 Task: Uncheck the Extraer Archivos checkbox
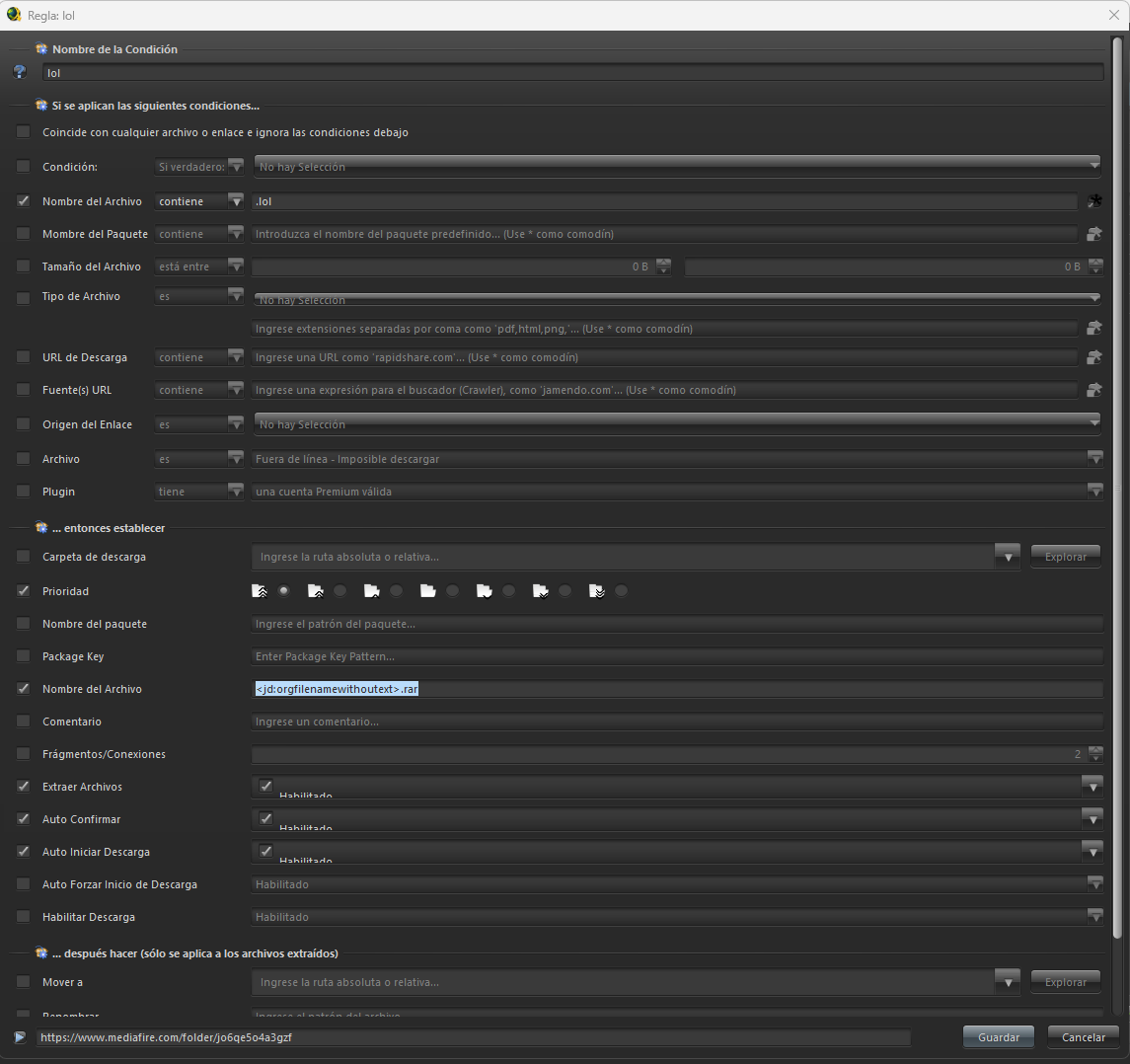click(23, 787)
